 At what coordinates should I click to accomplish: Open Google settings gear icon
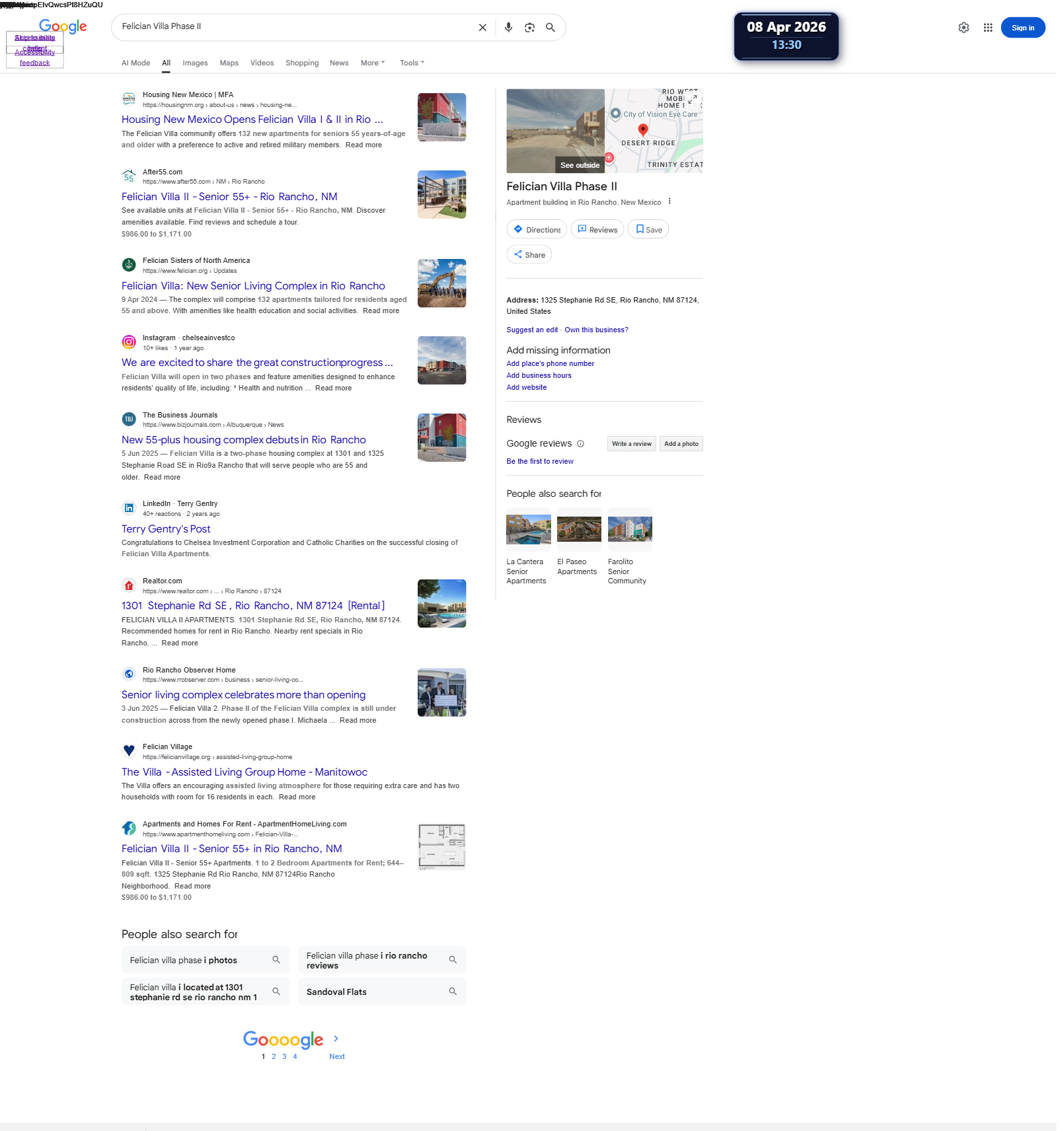(964, 28)
